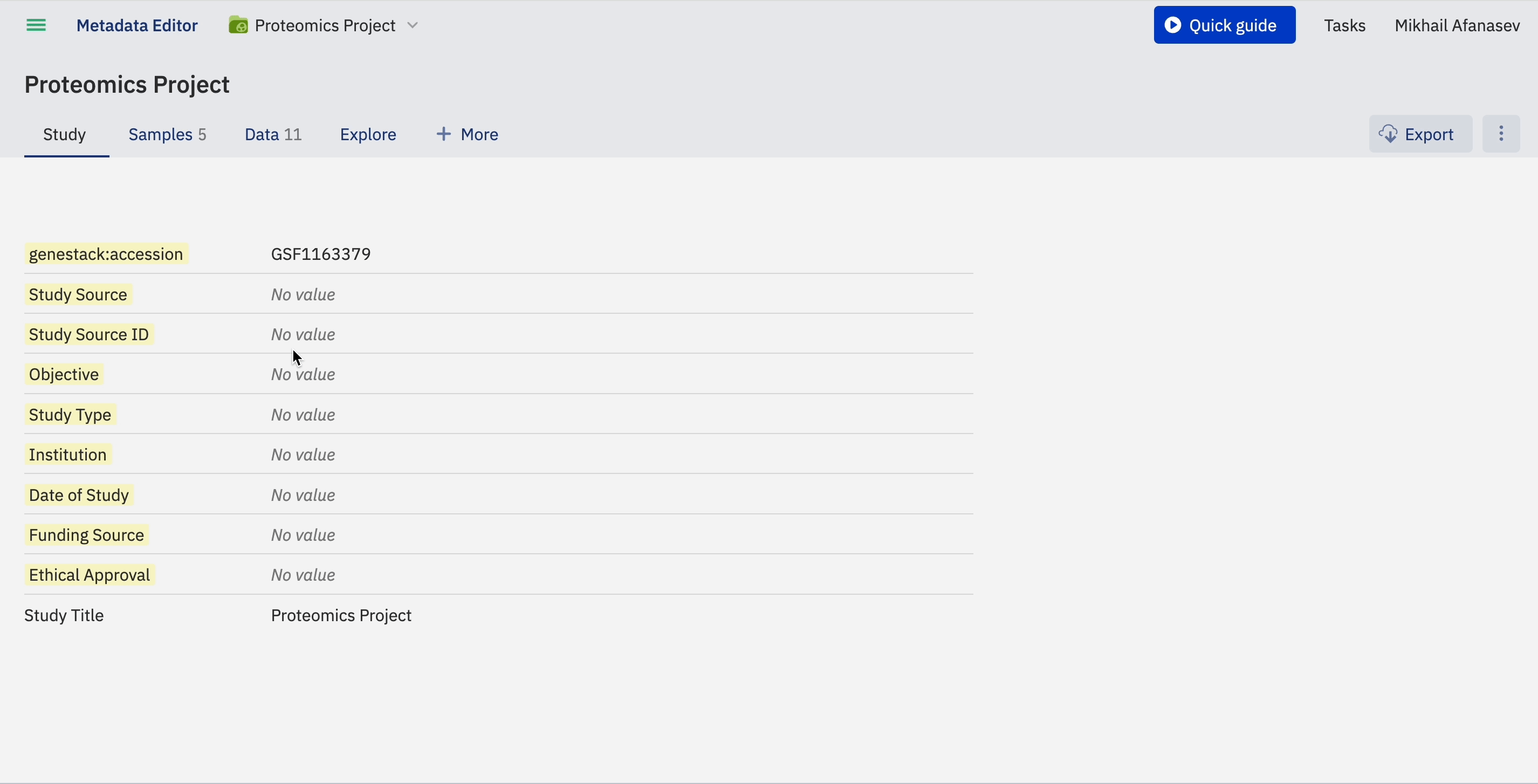The width and height of the screenshot is (1538, 784).
Task: Edit the Study Source empty value
Action: pos(303,294)
